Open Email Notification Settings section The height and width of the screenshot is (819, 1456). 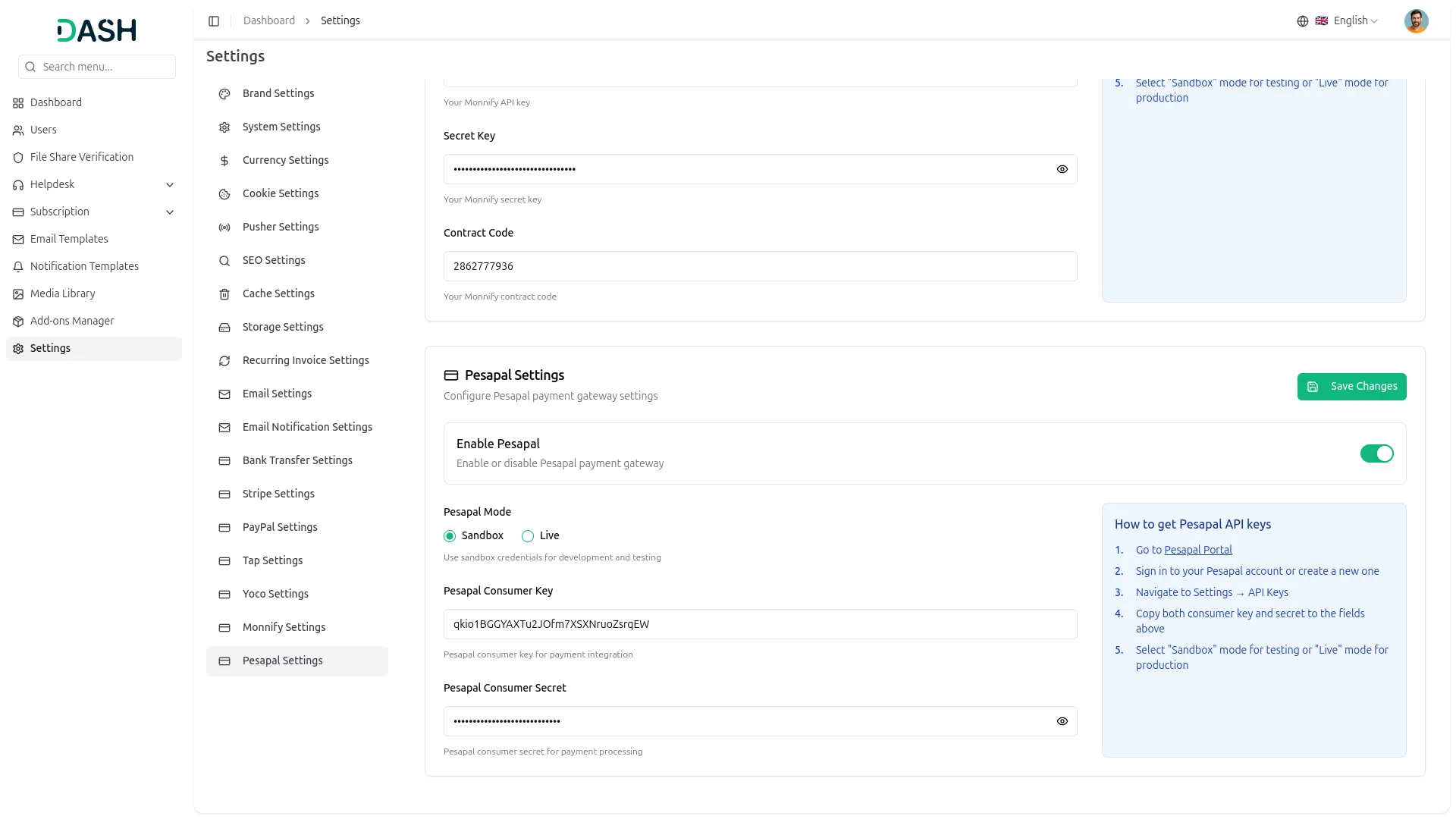[x=297, y=427]
